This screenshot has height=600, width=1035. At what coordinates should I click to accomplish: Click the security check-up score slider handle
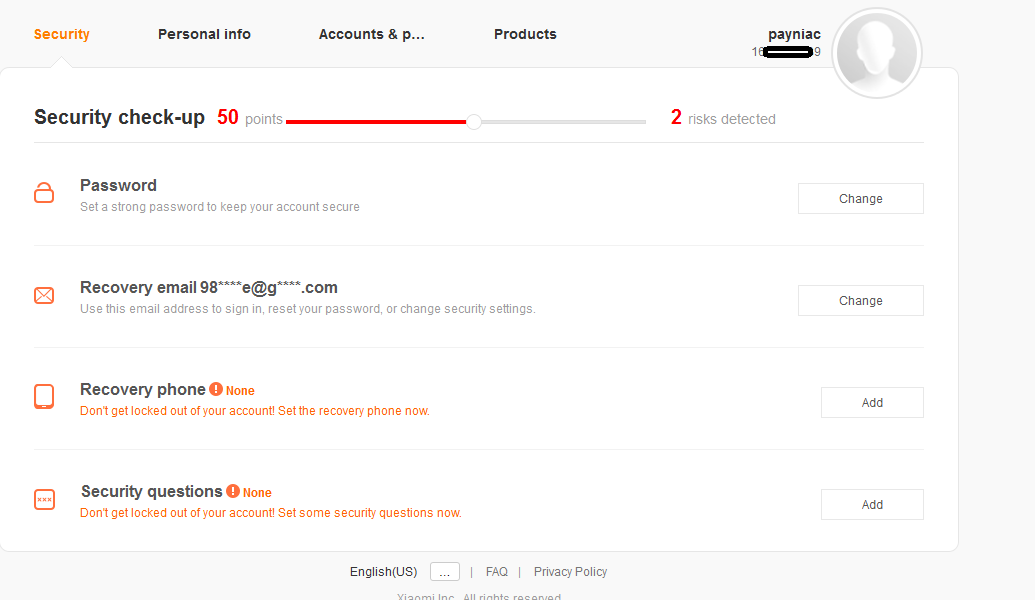(x=474, y=122)
